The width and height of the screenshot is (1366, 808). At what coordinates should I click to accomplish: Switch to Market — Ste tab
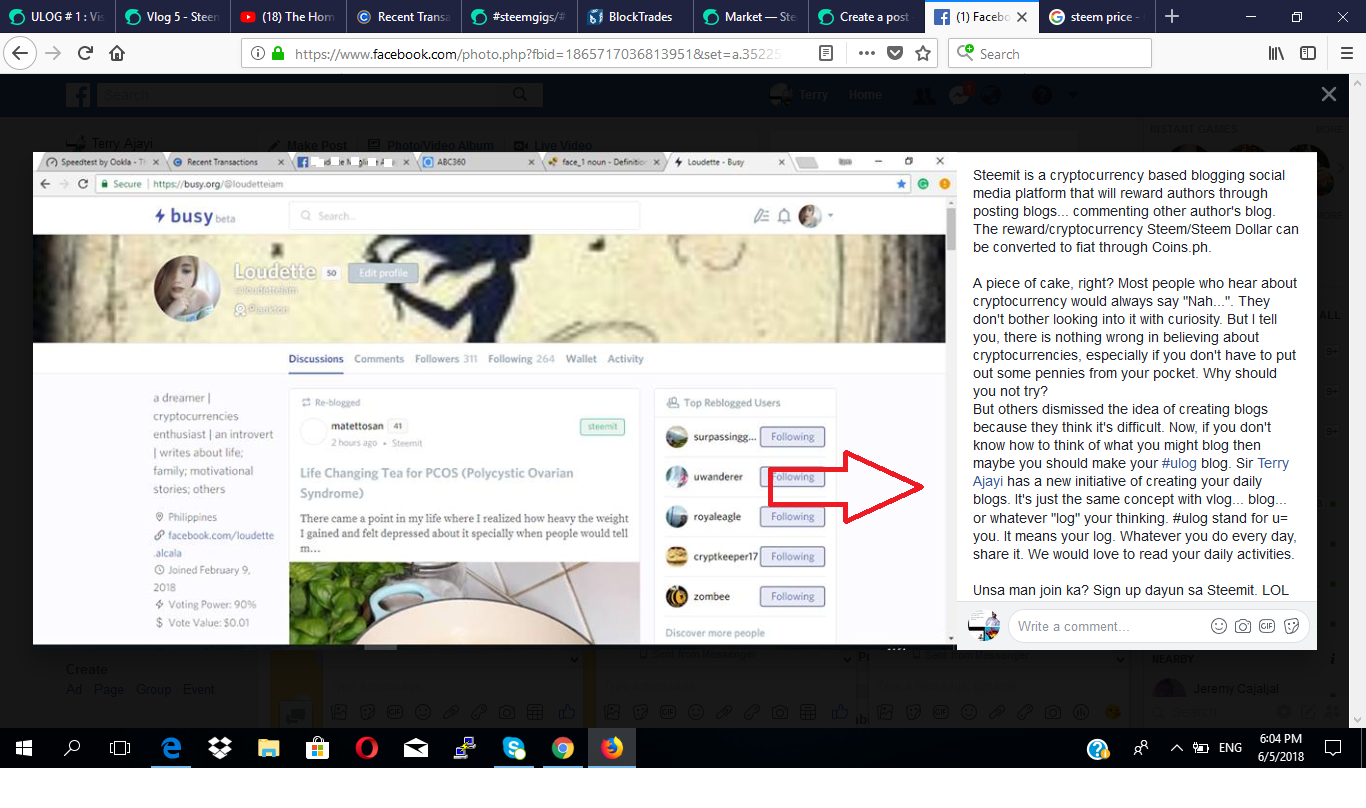pos(751,16)
